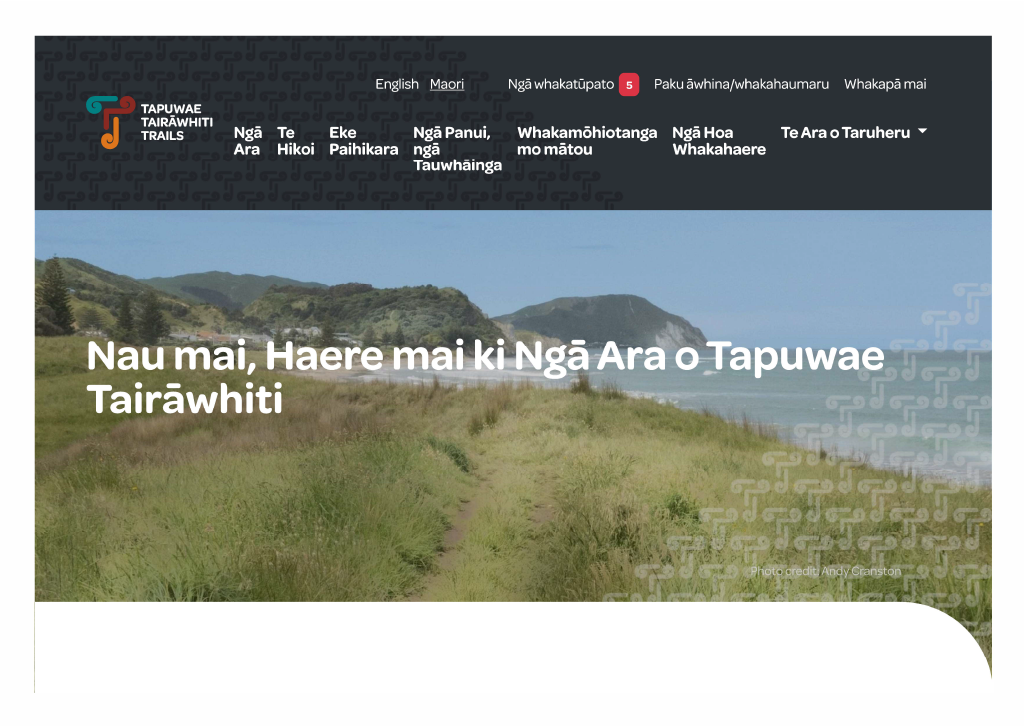Click the red alerts badge showing 5
The height and width of the screenshot is (726, 1024).
pyautogui.click(x=628, y=85)
